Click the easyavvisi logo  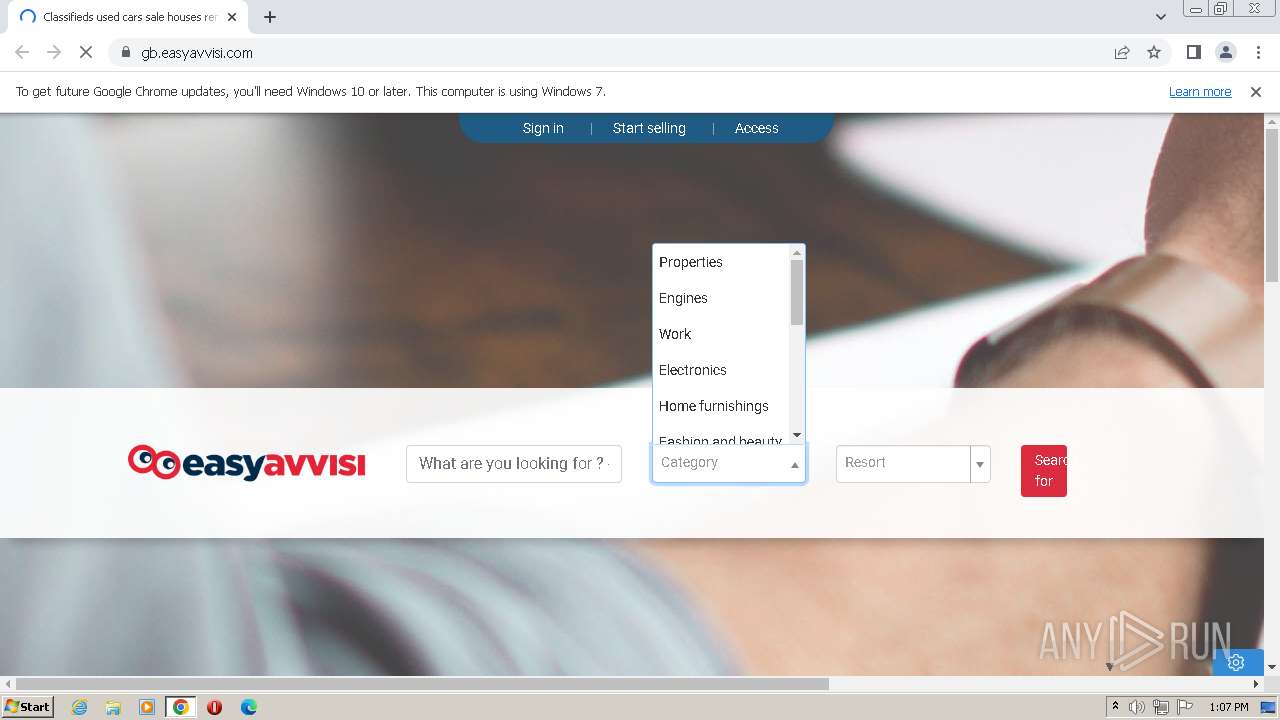tap(247, 463)
